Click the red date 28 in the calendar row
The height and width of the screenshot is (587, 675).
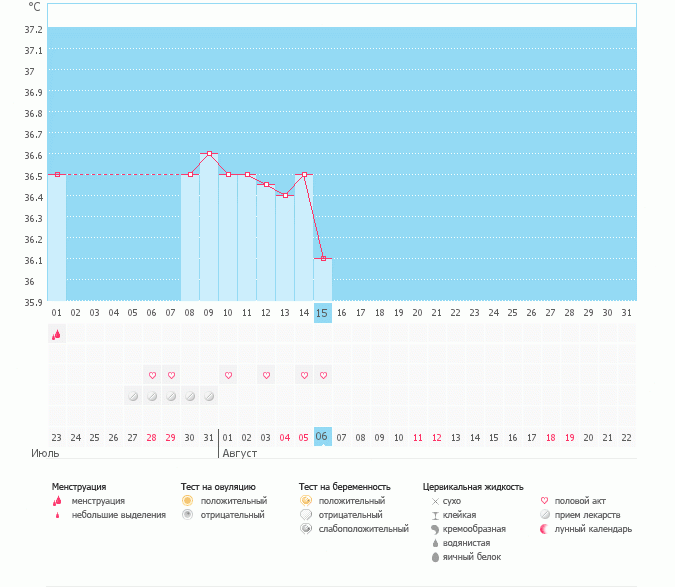click(152, 437)
